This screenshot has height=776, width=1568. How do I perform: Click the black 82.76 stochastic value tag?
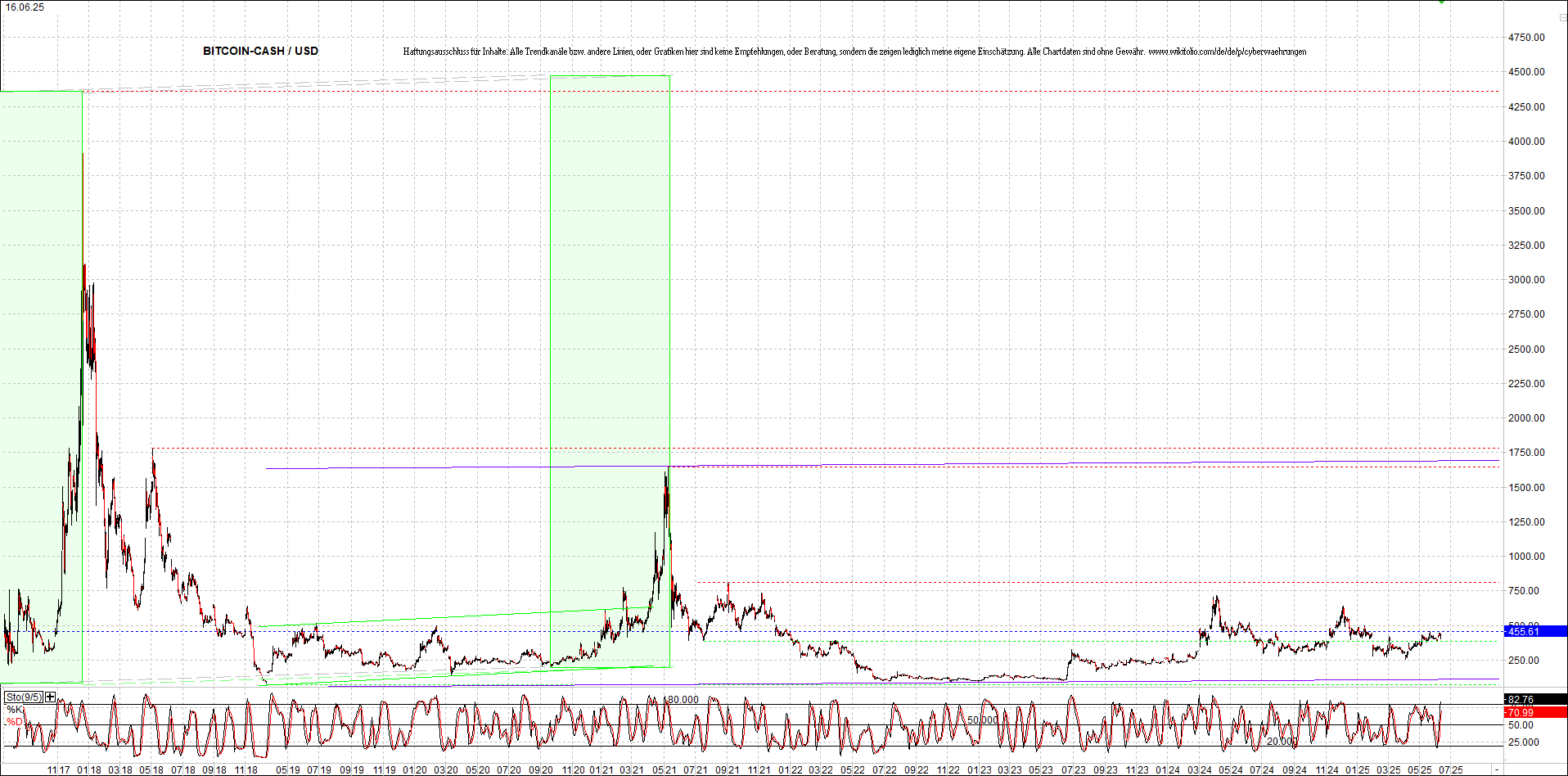(1535, 699)
